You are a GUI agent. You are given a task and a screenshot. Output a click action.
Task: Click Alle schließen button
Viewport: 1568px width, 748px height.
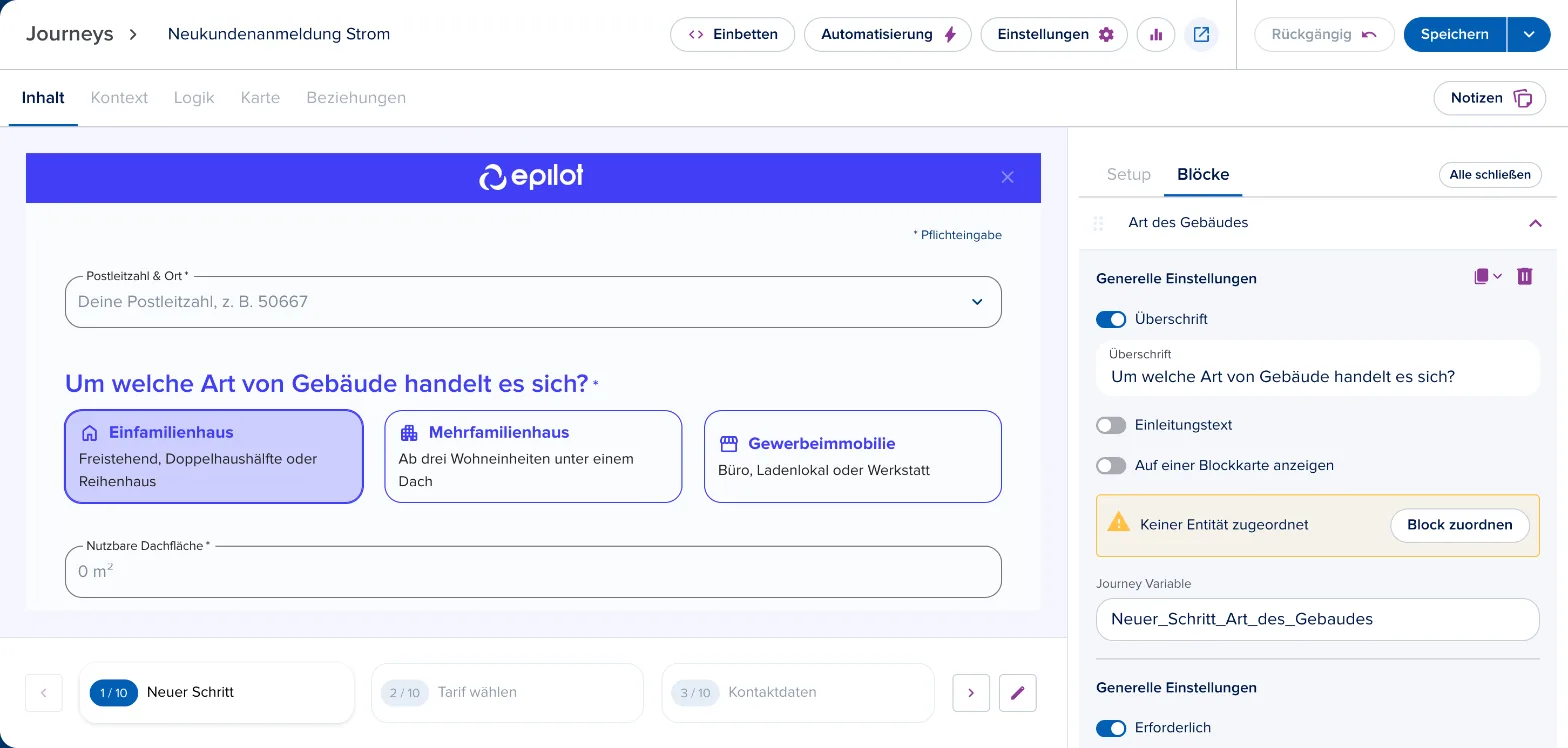[x=1490, y=175]
